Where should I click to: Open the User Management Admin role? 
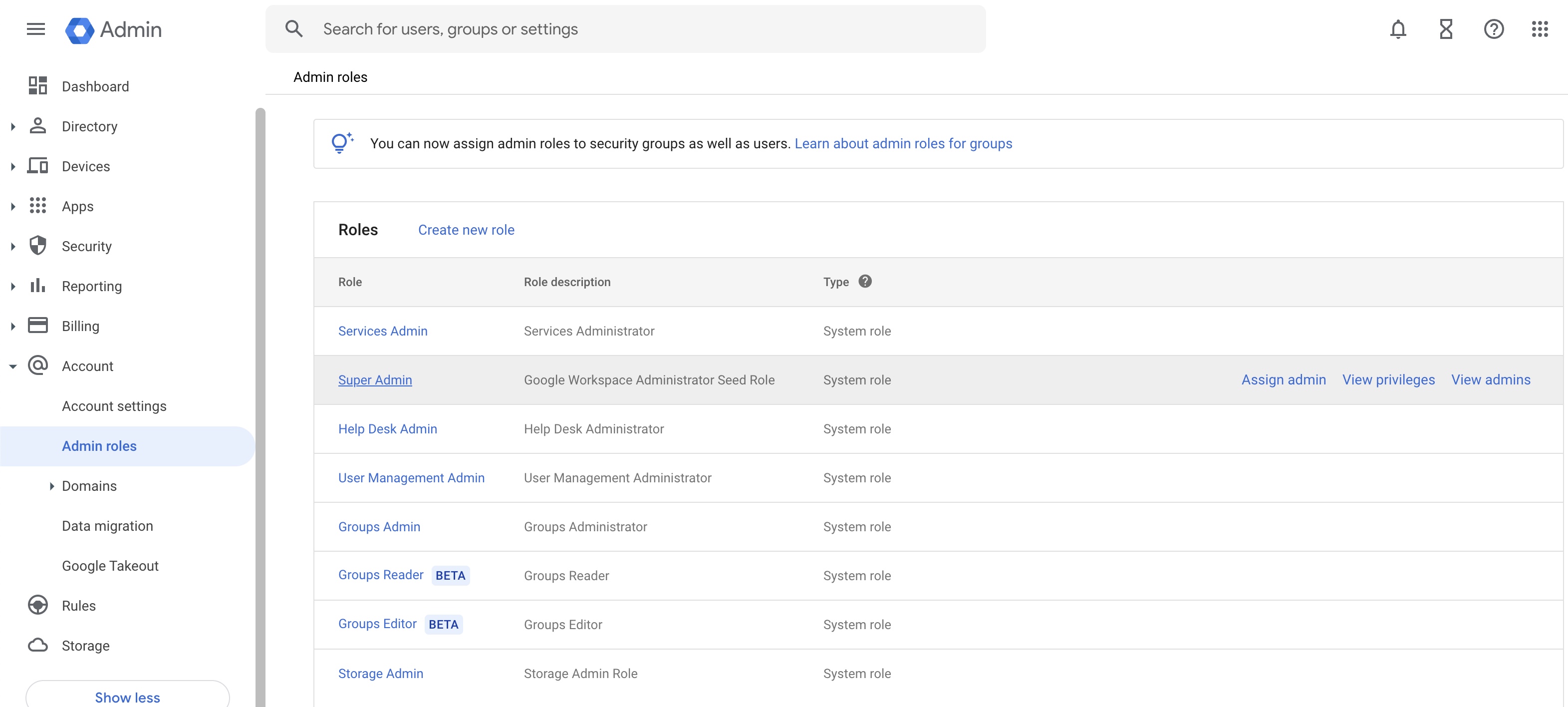tap(412, 477)
